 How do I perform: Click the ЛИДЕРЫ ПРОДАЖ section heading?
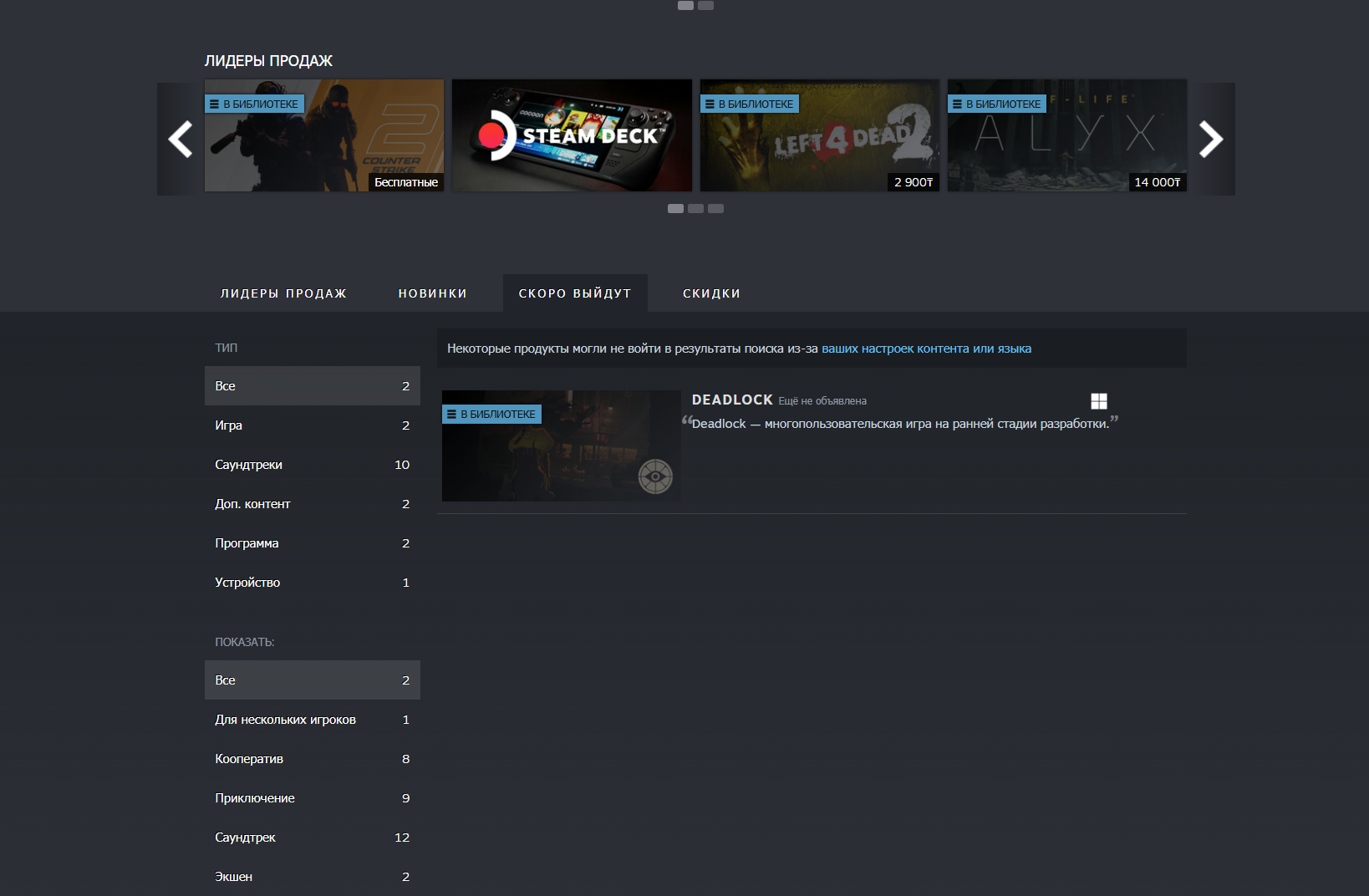pos(268,61)
